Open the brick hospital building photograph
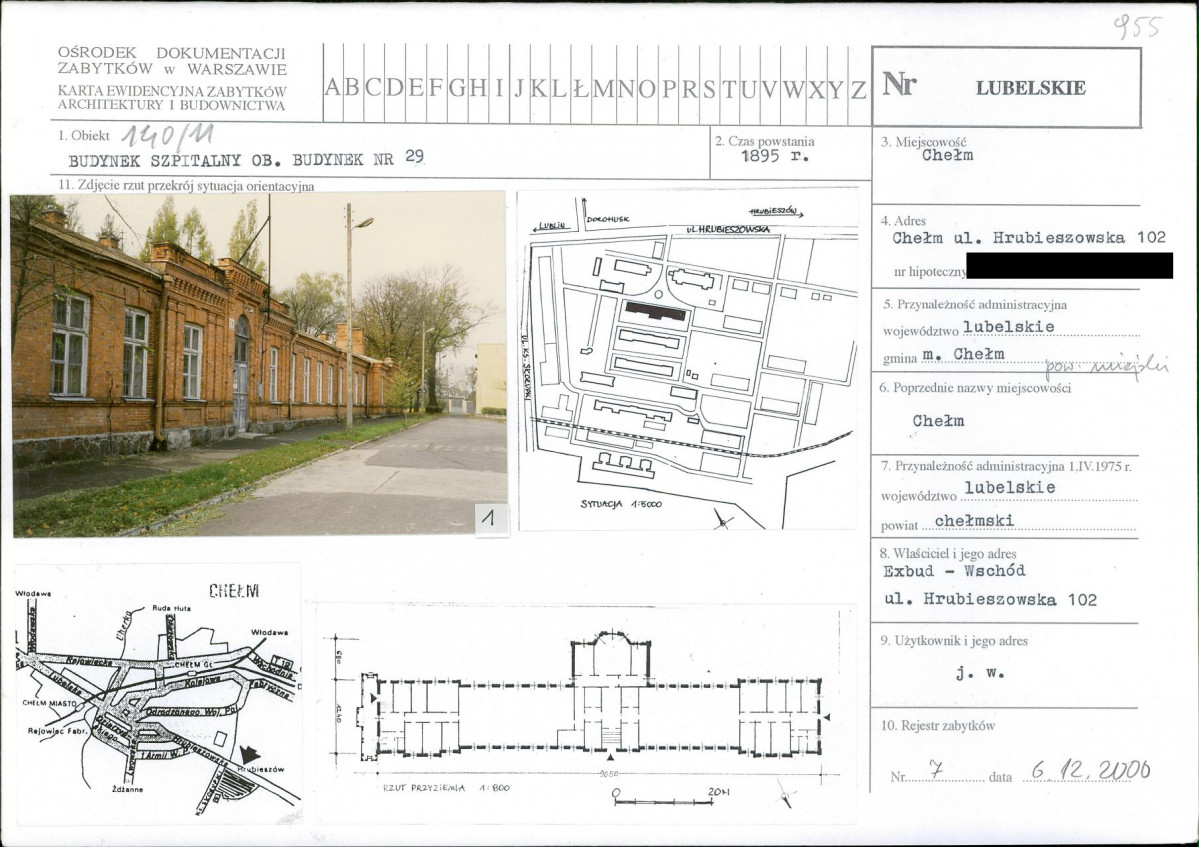The height and width of the screenshot is (847, 1199). 259,363
